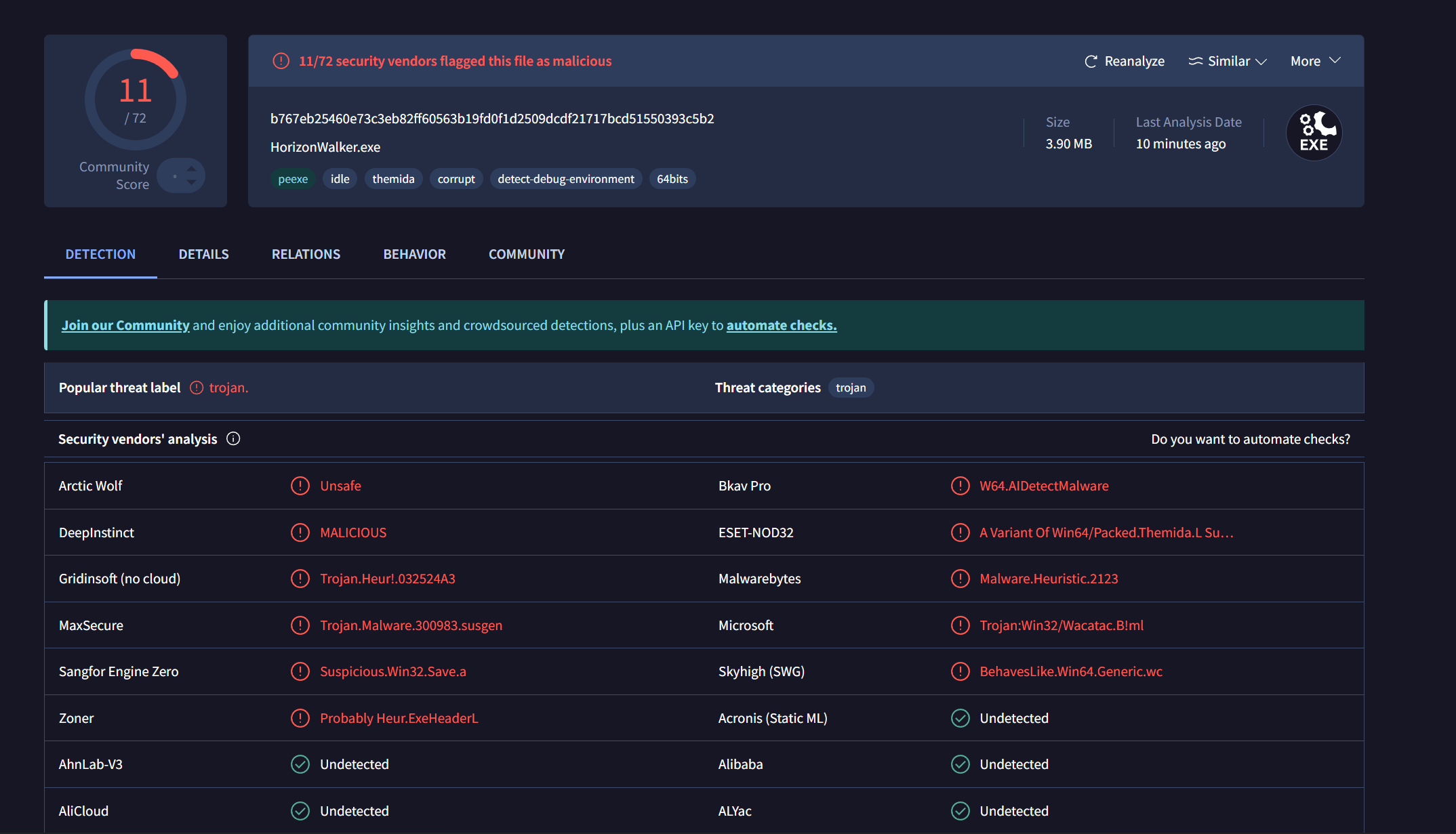Follow the automate checks link in banner
1456x834 pixels.
pos(782,325)
